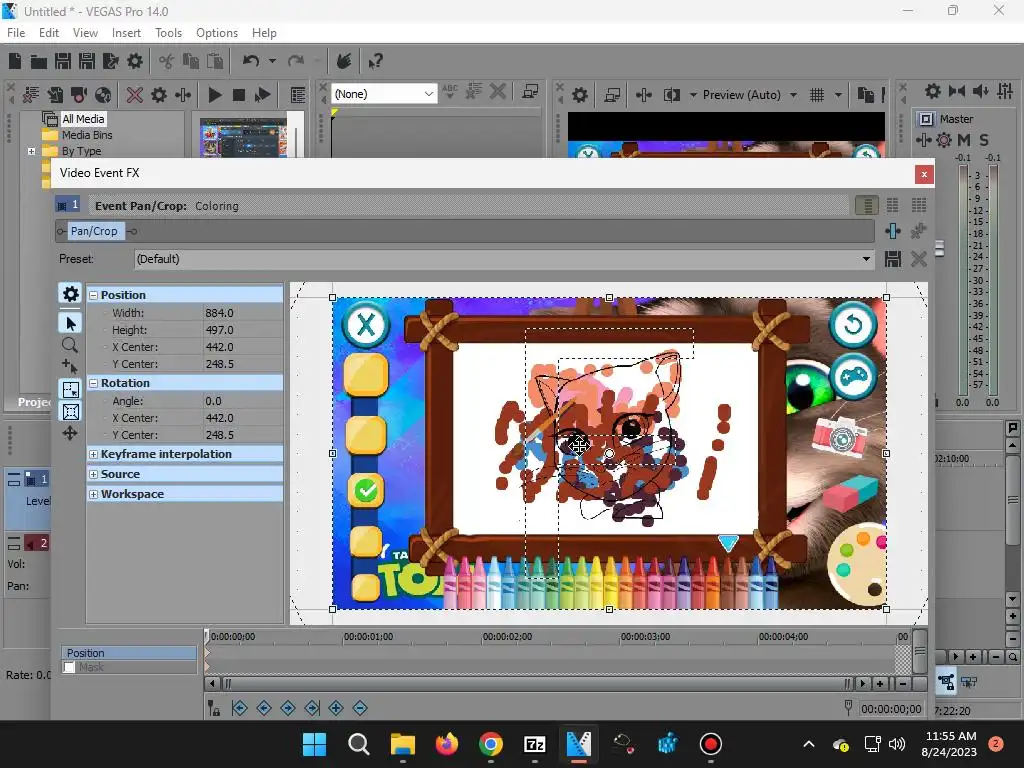Click the Create Keyframe plus button
This screenshot has height=768, width=1024.
tap(336, 708)
